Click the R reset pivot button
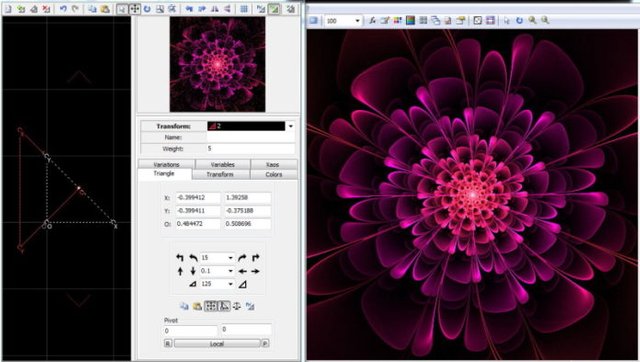The width and height of the screenshot is (640, 362). pos(168,344)
